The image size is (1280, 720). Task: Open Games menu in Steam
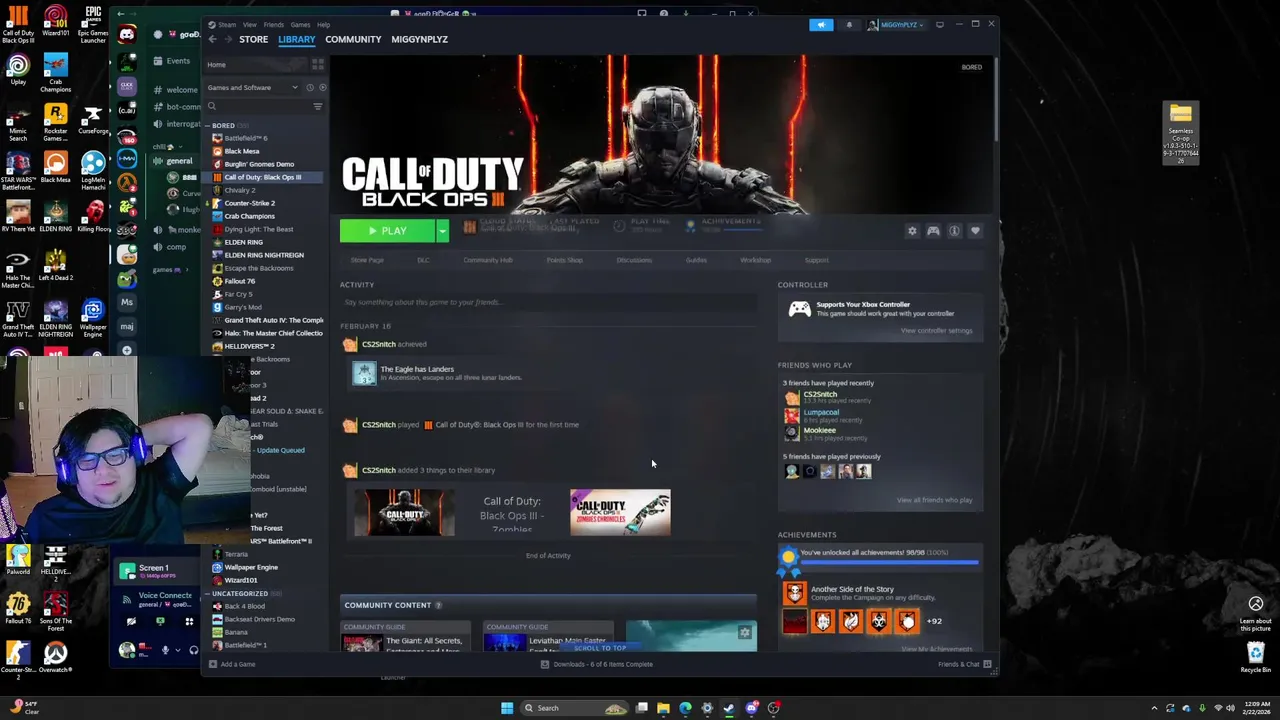tap(300, 24)
